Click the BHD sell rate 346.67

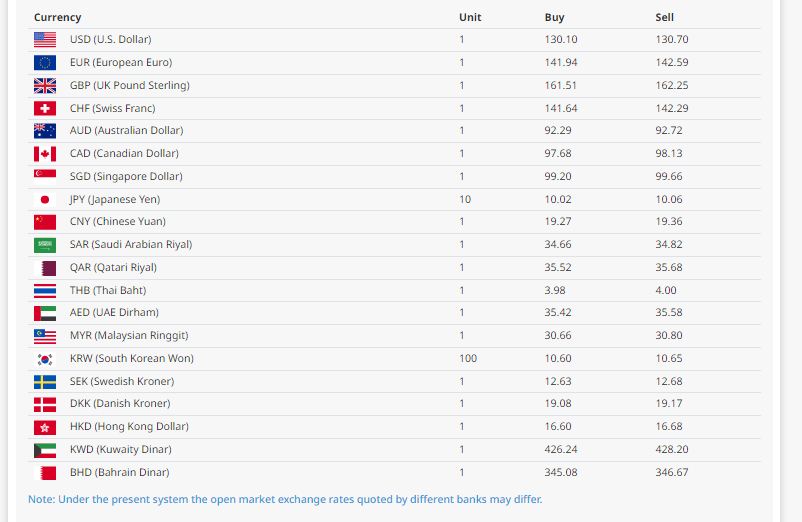(671, 472)
